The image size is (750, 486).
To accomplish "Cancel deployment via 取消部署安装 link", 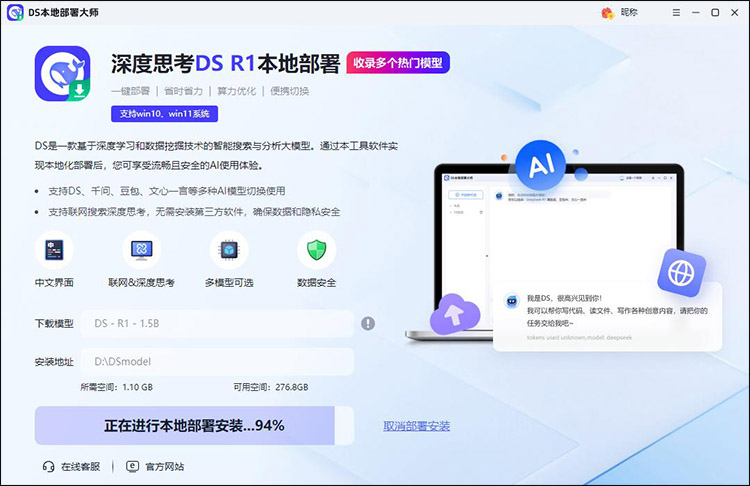I will point(417,426).
